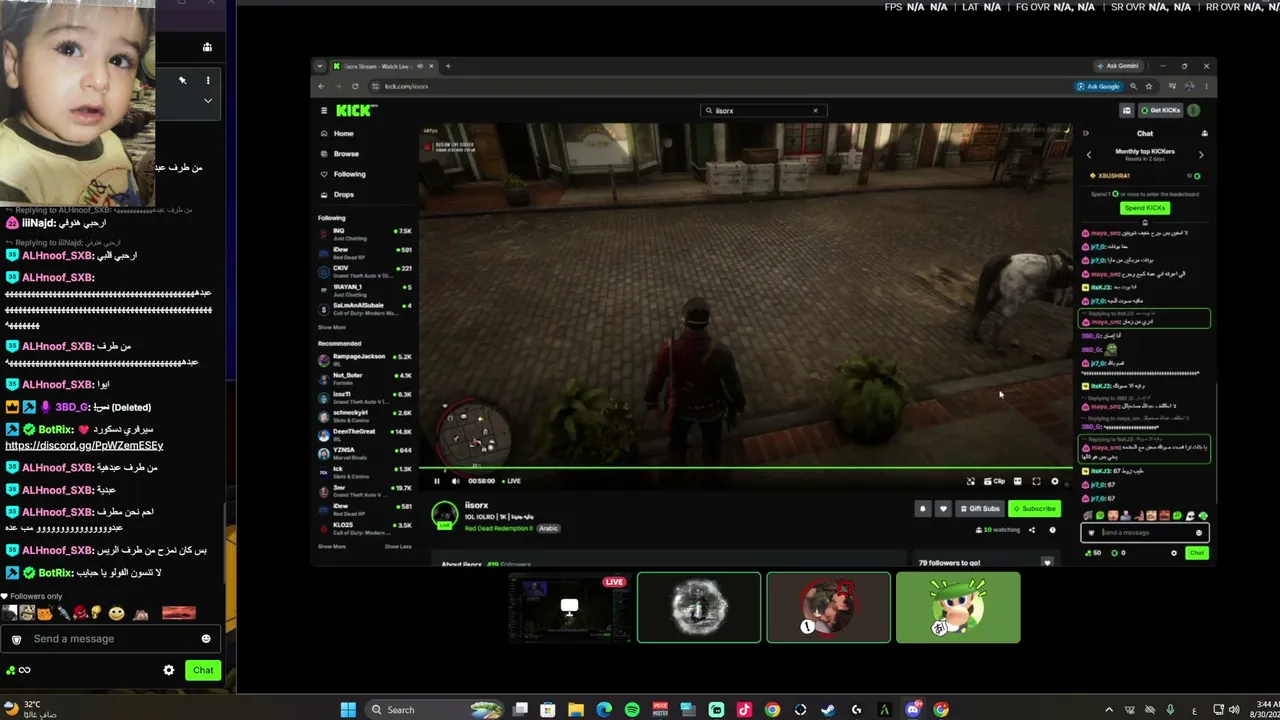Open emoji picker in browser chat input
Viewport: 1280px width, 720px height.
pyautogui.click(x=1199, y=533)
